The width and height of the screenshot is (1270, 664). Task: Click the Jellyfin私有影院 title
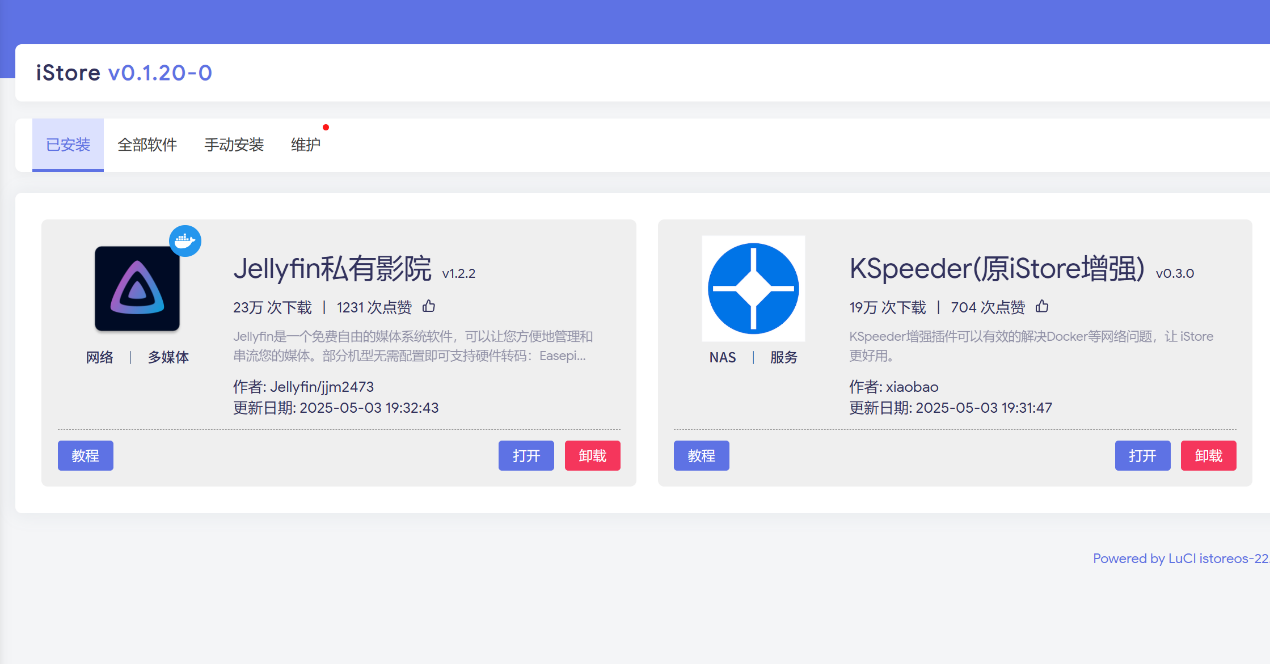332,269
